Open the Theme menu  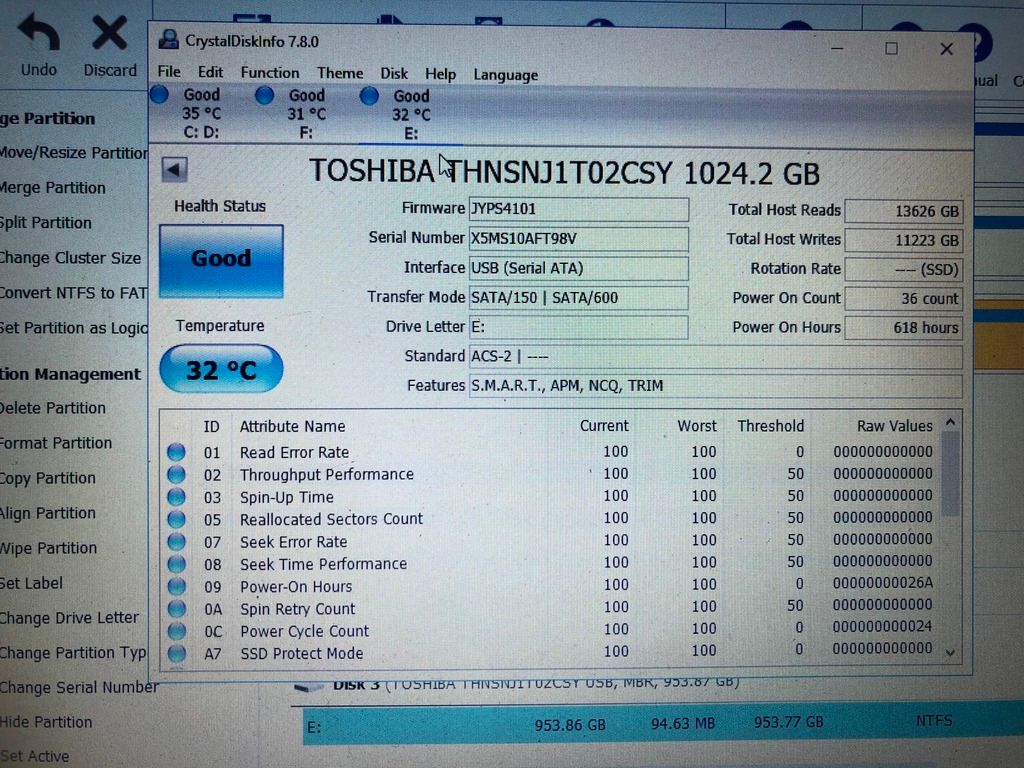pyautogui.click(x=340, y=73)
